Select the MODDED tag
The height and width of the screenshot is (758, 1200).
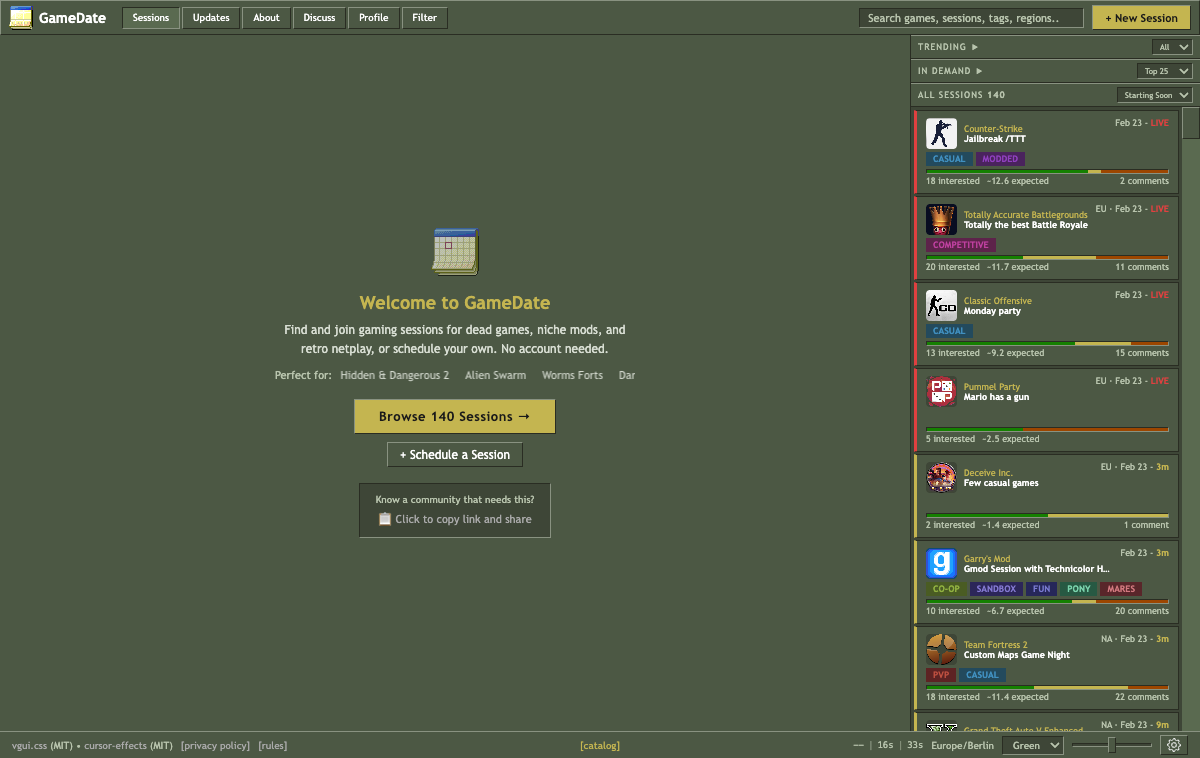(1000, 159)
